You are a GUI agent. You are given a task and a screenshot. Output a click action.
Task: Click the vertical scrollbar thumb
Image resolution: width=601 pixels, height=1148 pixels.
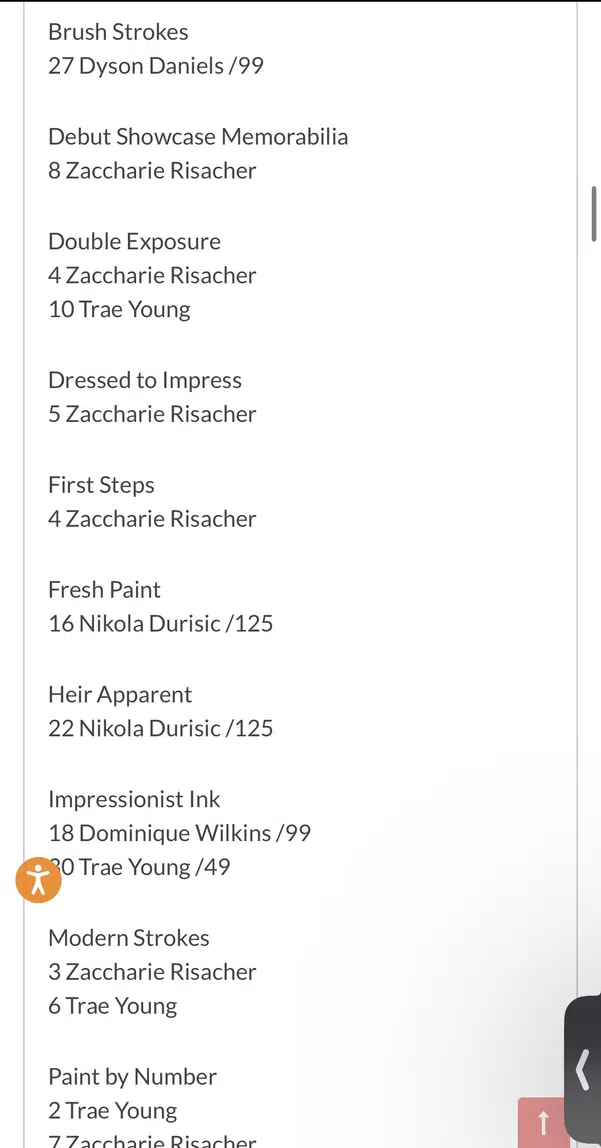coord(594,214)
